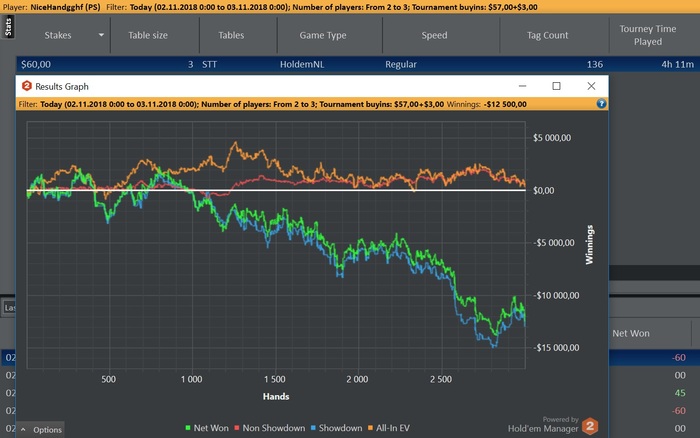700x438 pixels.
Task: Maximize the Results Graph window
Action: click(556, 86)
